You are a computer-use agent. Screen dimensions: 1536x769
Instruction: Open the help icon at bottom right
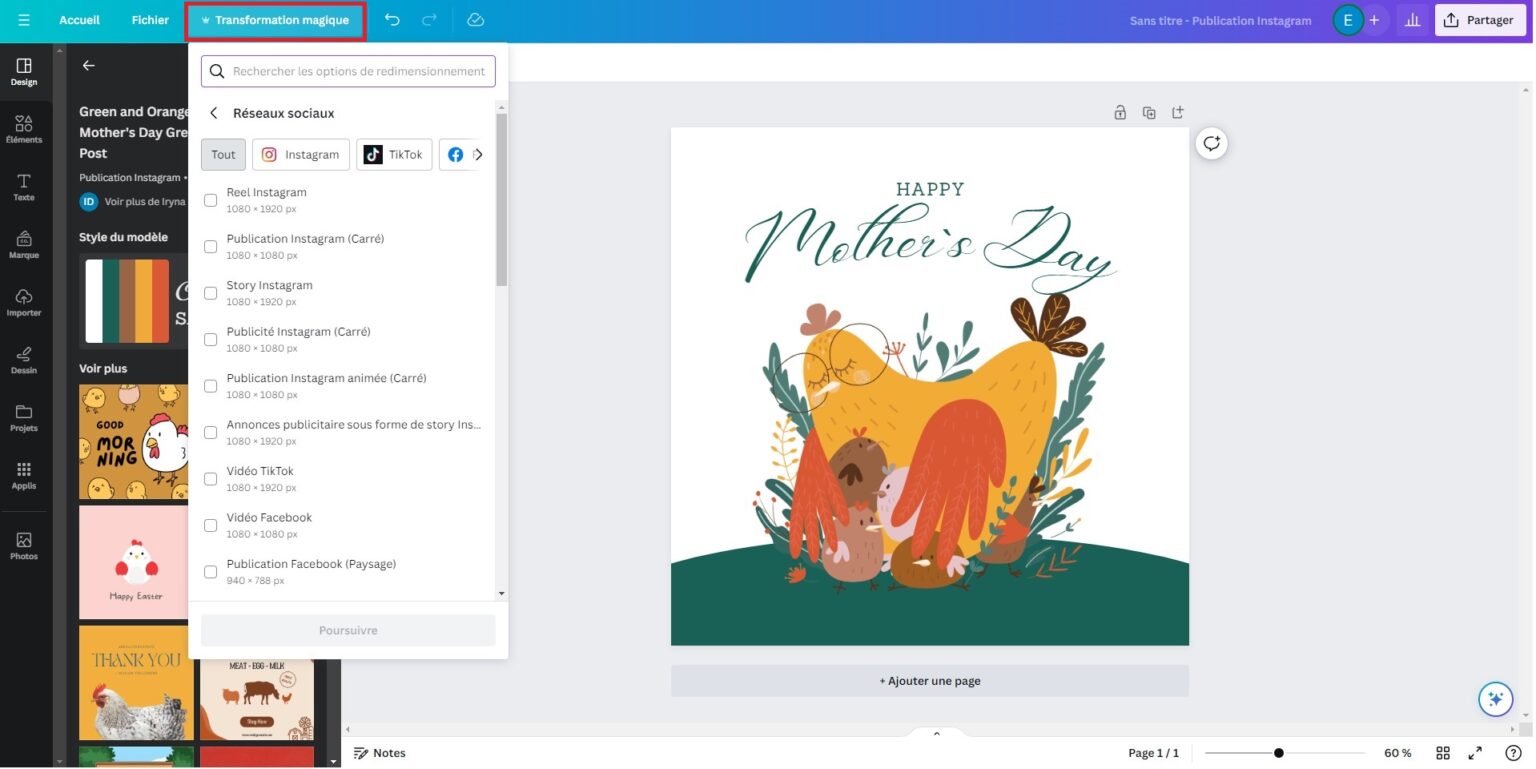coord(1513,753)
